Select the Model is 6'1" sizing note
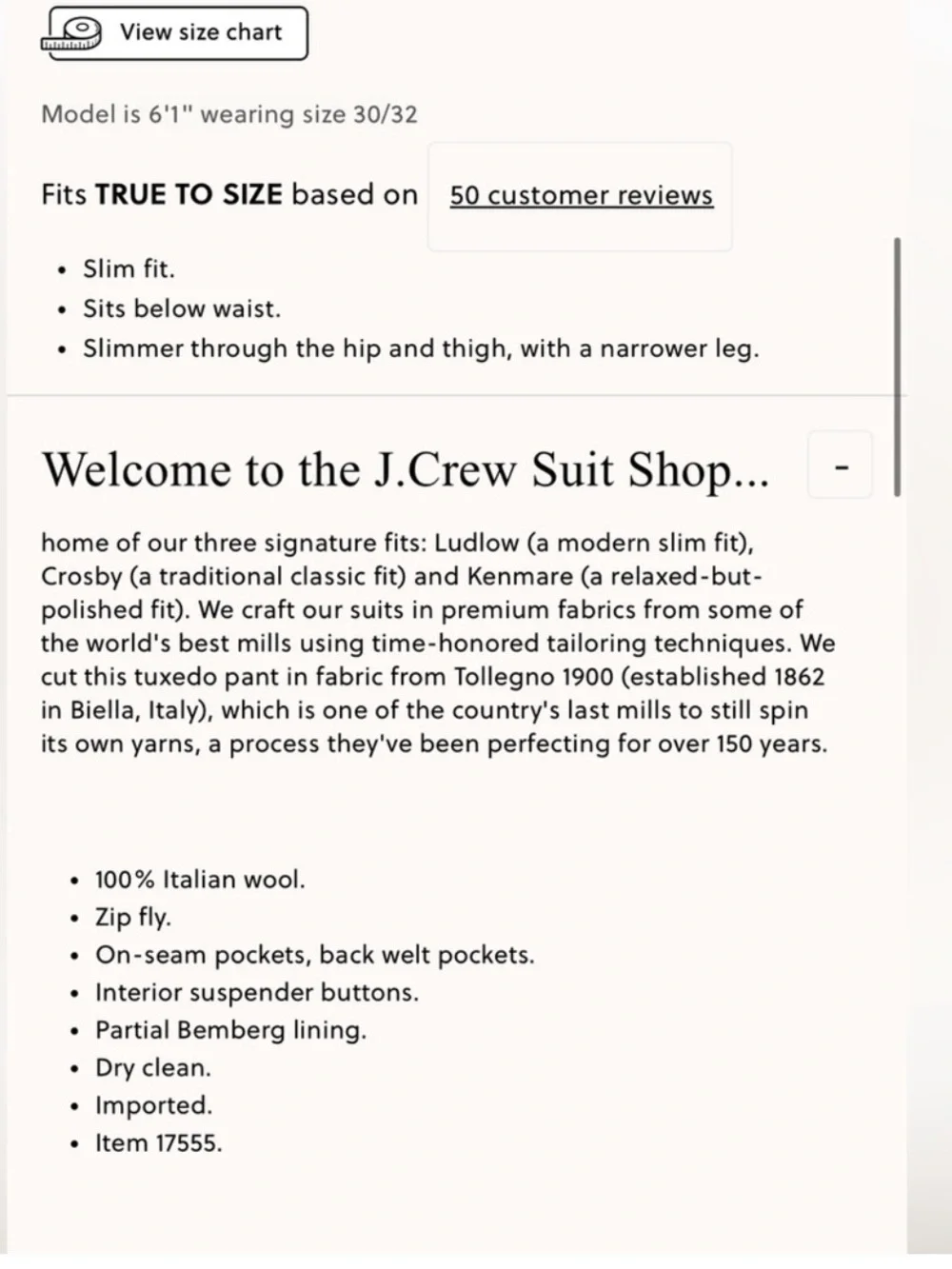 pos(229,114)
